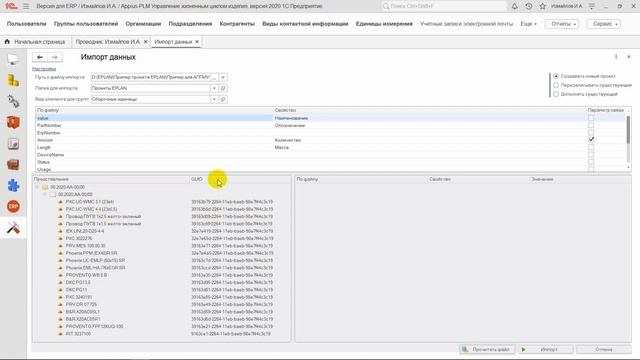Toggle link parameter checkbox for Length row

tap(591, 147)
